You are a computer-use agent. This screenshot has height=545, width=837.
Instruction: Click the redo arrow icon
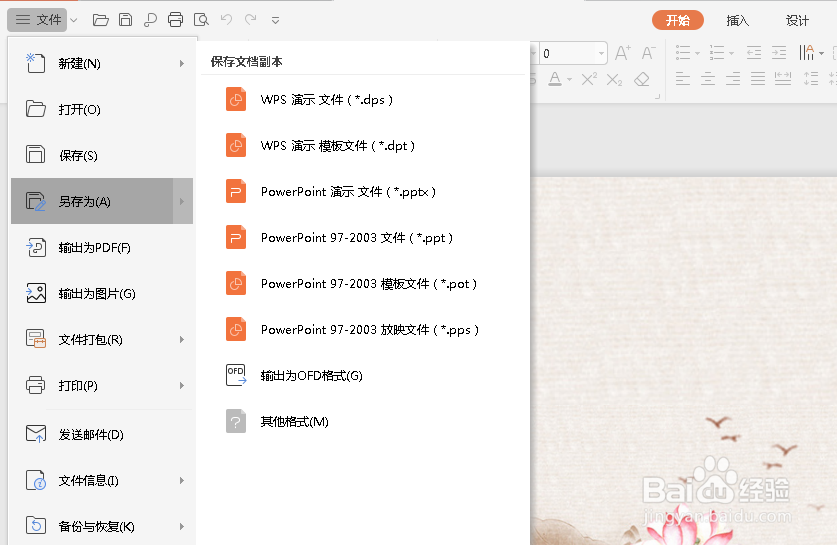[250, 20]
